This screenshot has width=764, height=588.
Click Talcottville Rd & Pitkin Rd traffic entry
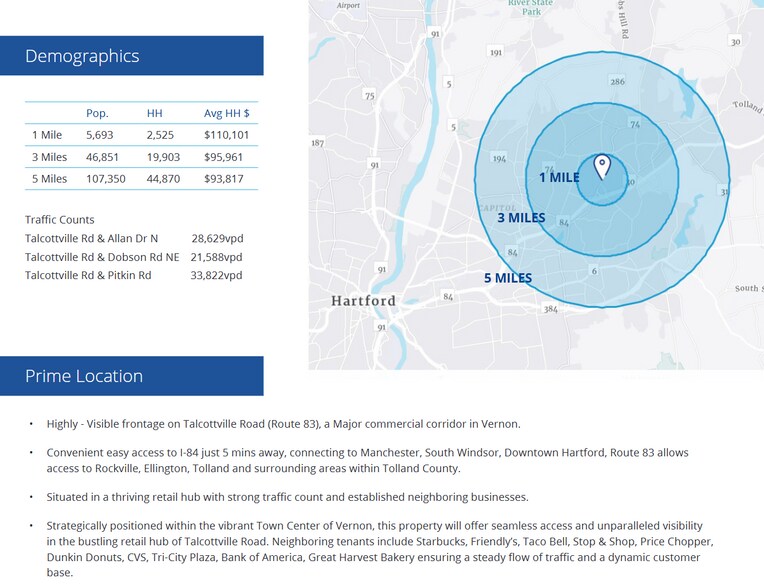pos(88,275)
